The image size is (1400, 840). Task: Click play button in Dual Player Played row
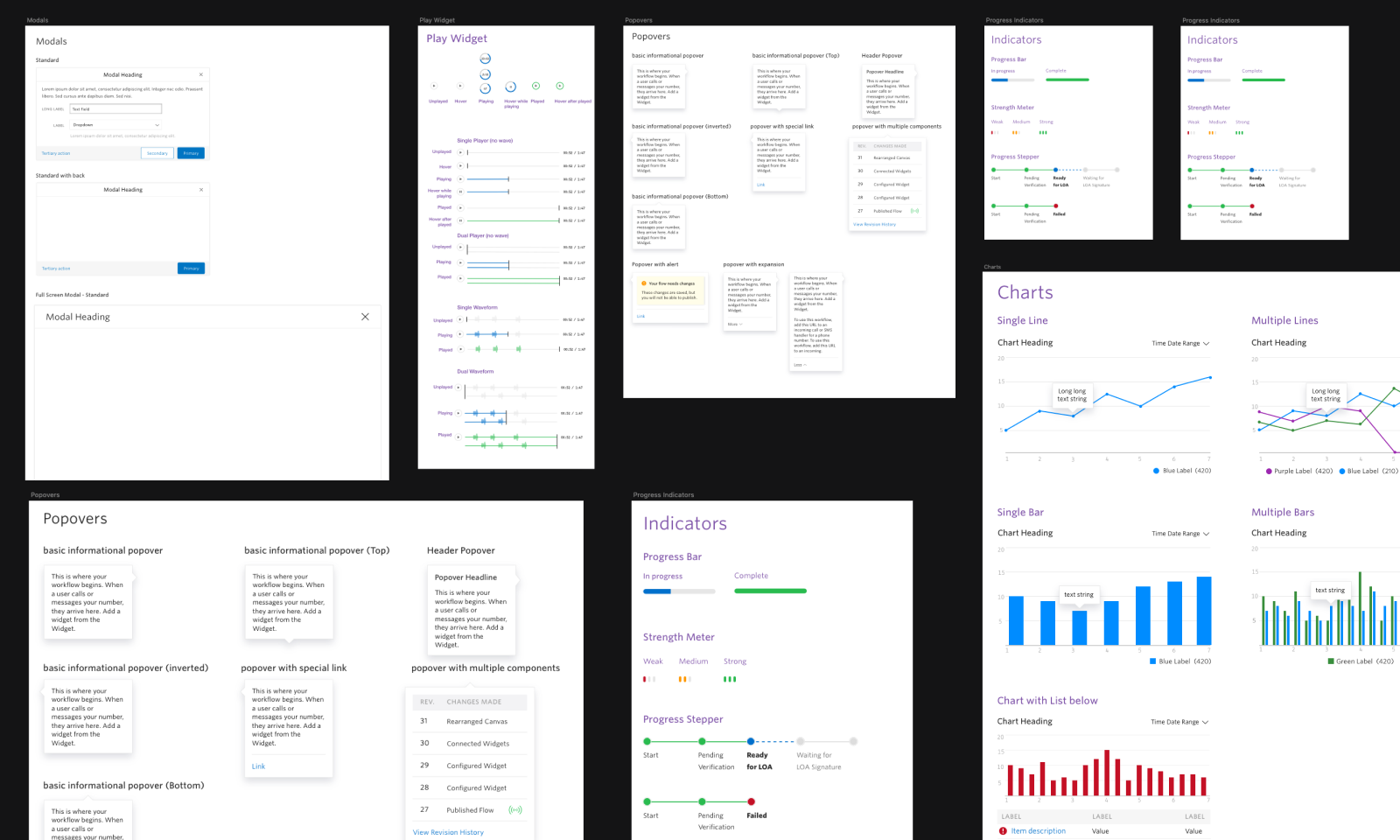[460, 277]
